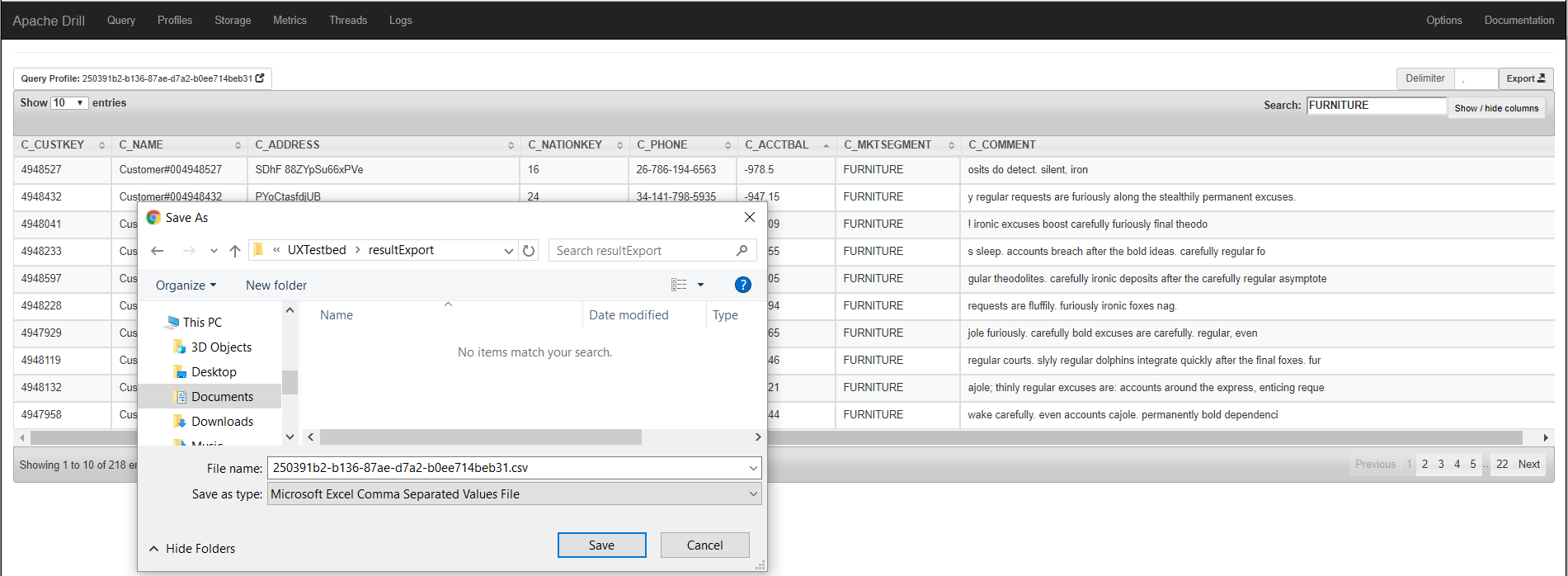Click the Save As forward arrow
The height and width of the screenshot is (576, 1568).
189,251
